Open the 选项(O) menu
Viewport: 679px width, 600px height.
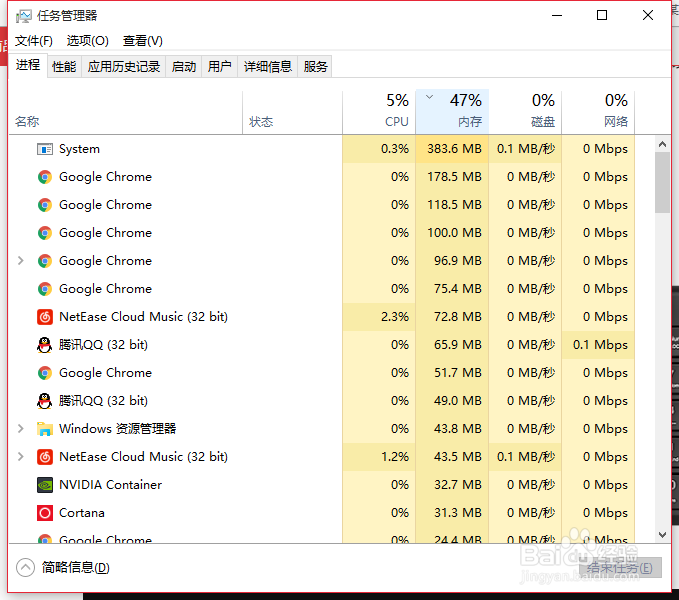pos(88,41)
